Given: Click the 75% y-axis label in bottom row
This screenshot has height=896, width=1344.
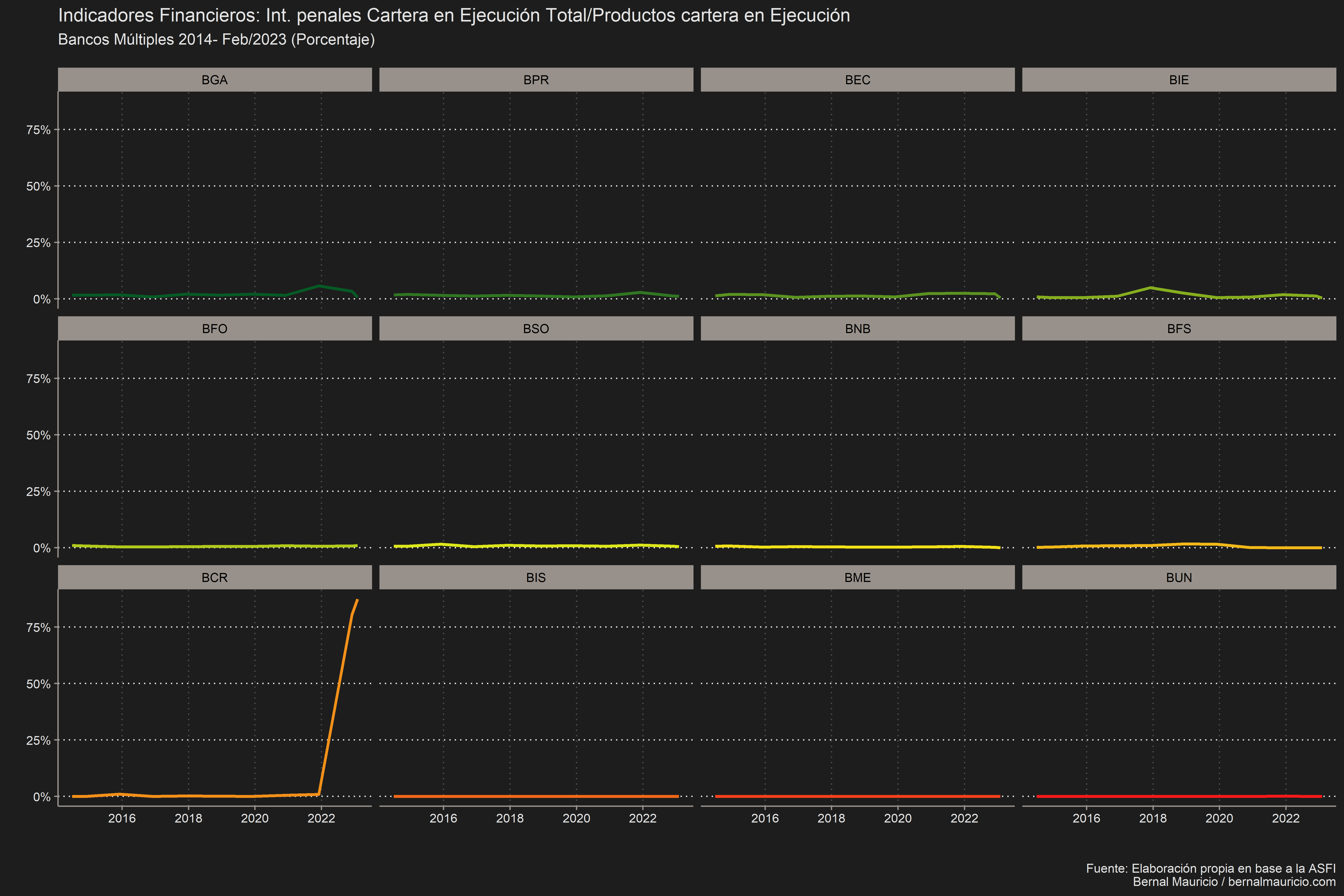Looking at the screenshot, I should [x=38, y=627].
